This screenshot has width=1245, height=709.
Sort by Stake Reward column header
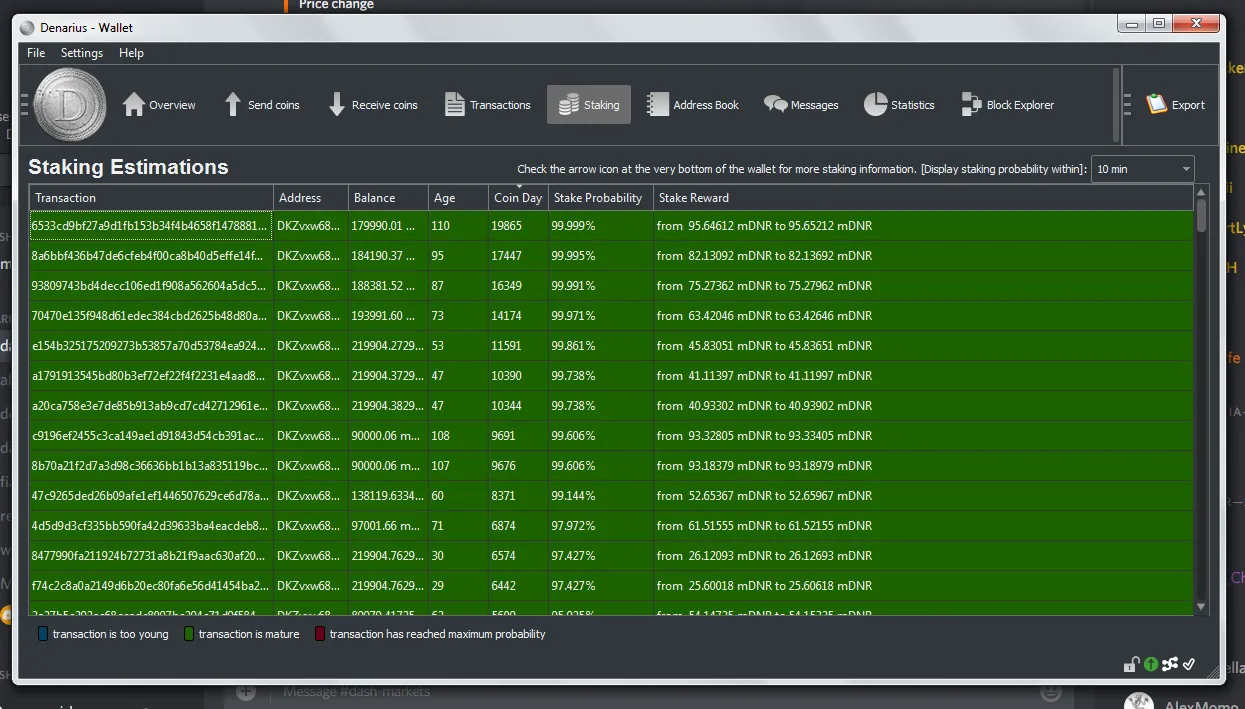coord(923,198)
